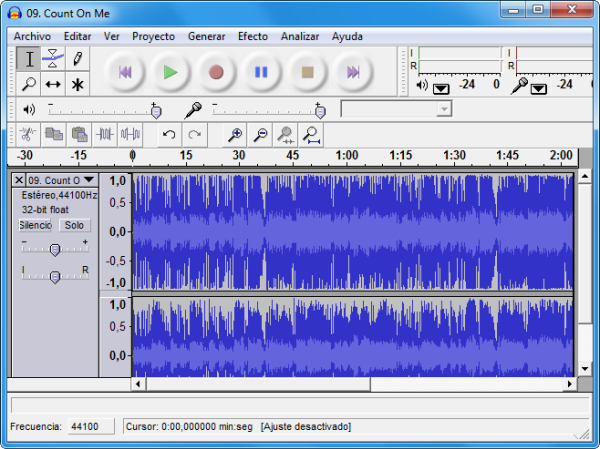The width and height of the screenshot is (600, 449).
Task: Start playback with Play button
Action: (x=170, y=72)
